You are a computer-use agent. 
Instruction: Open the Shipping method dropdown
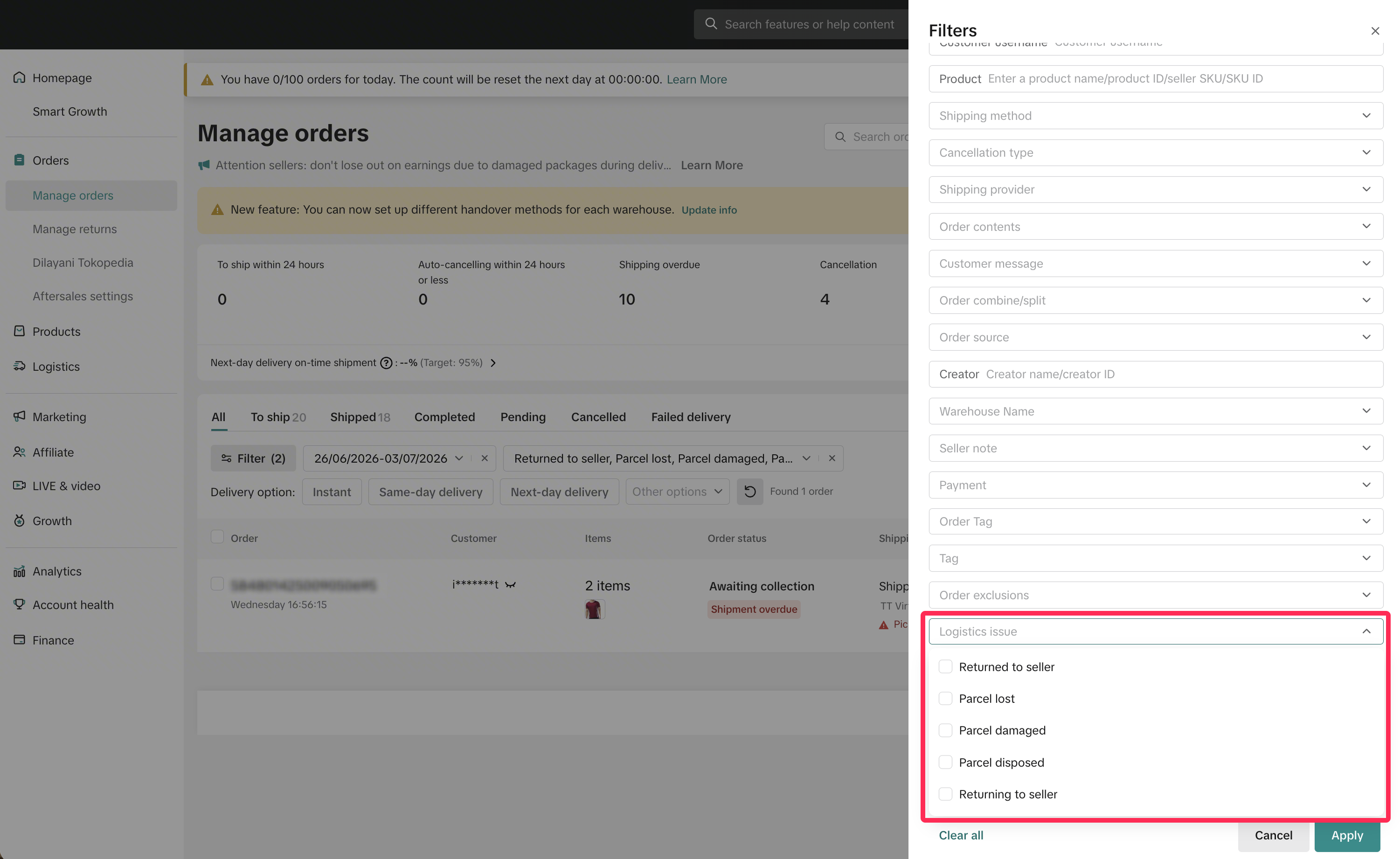pos(1156,115)
